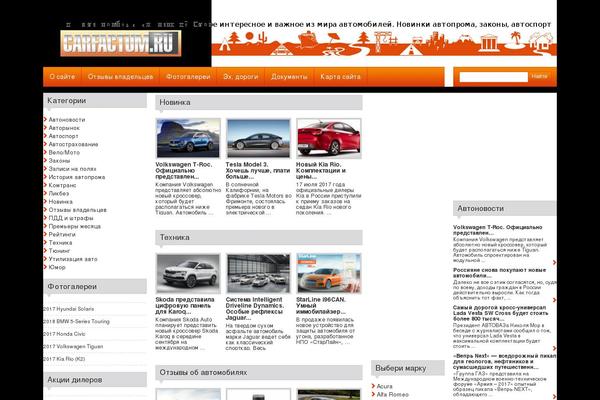The width and height of the screenshot is (600, 400).
Task: Click the CARFACTUM.RU logo
Action: click(121, 43)
